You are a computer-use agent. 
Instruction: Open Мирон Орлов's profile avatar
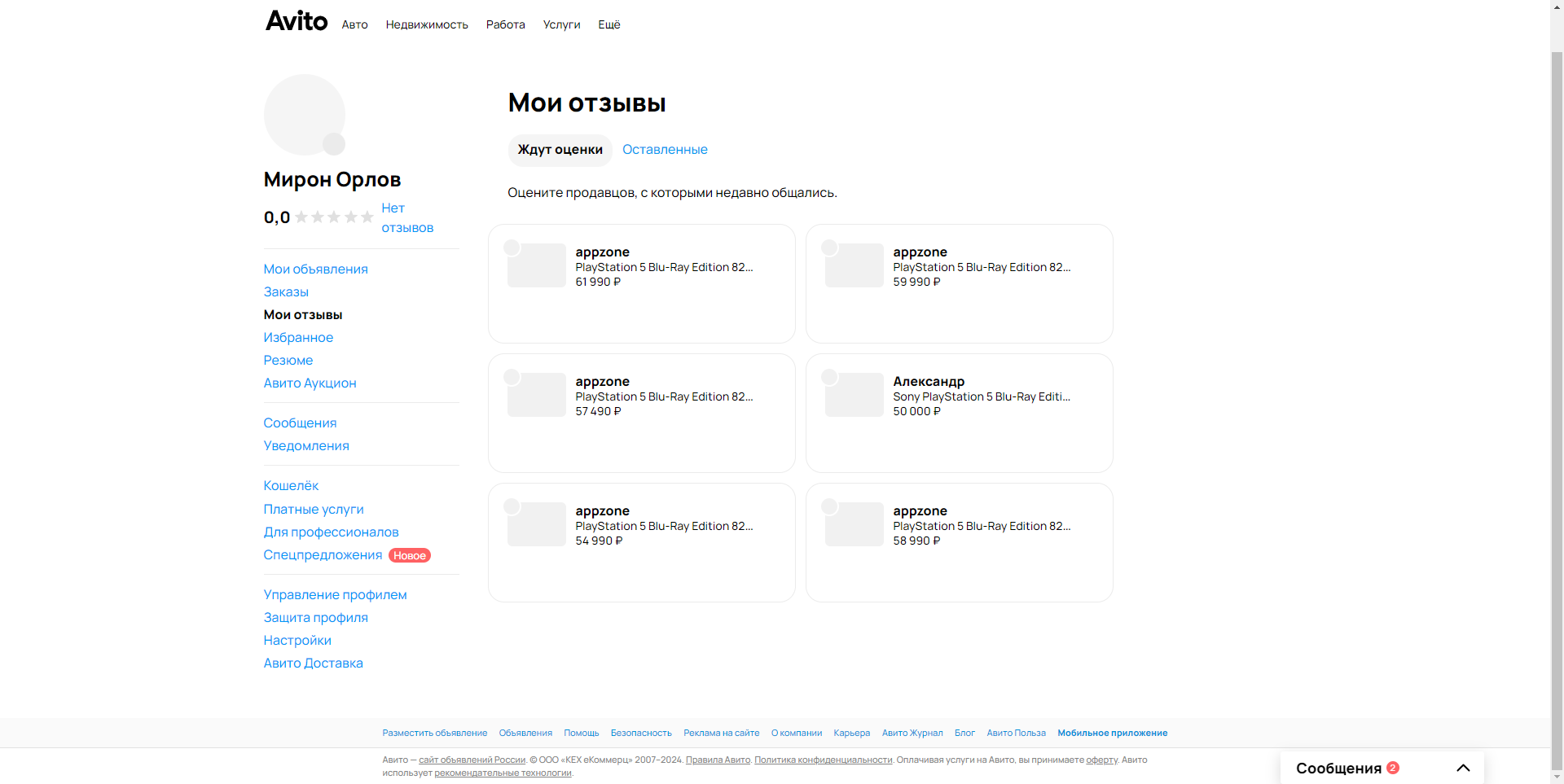(x=305, y=115)
